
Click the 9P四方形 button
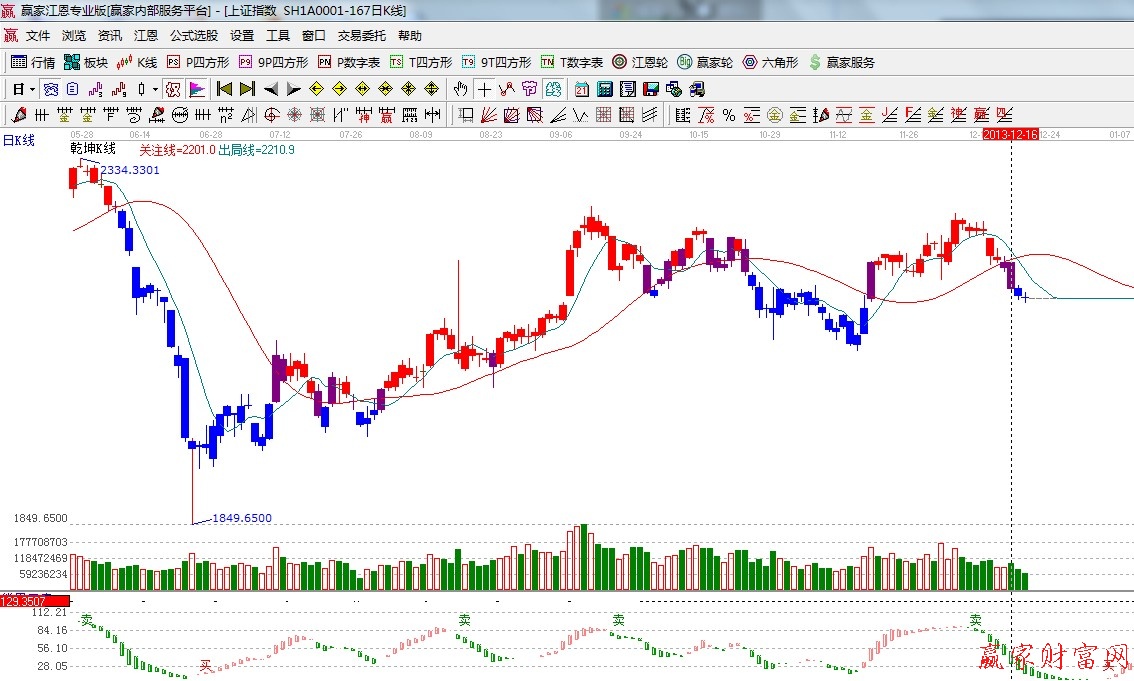pyautogui.click(x=273, y=62)
